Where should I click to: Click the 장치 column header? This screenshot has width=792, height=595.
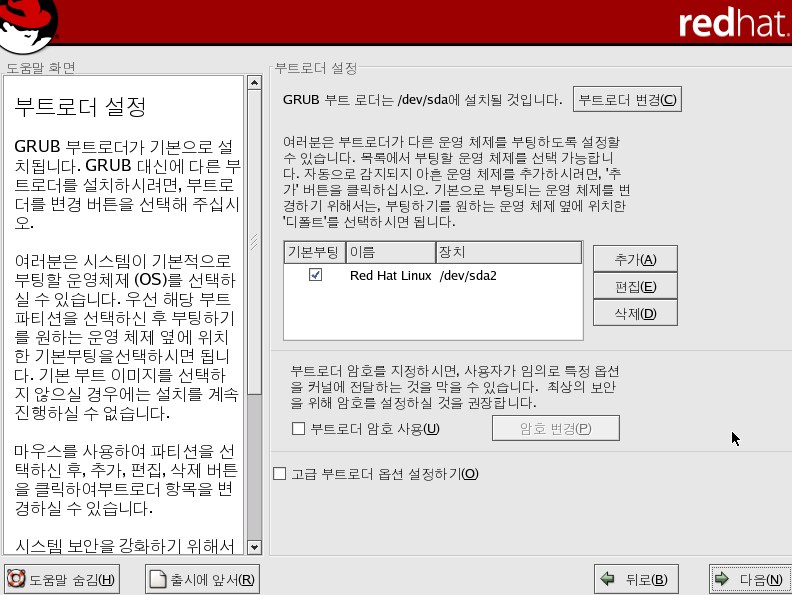point(509,252)
